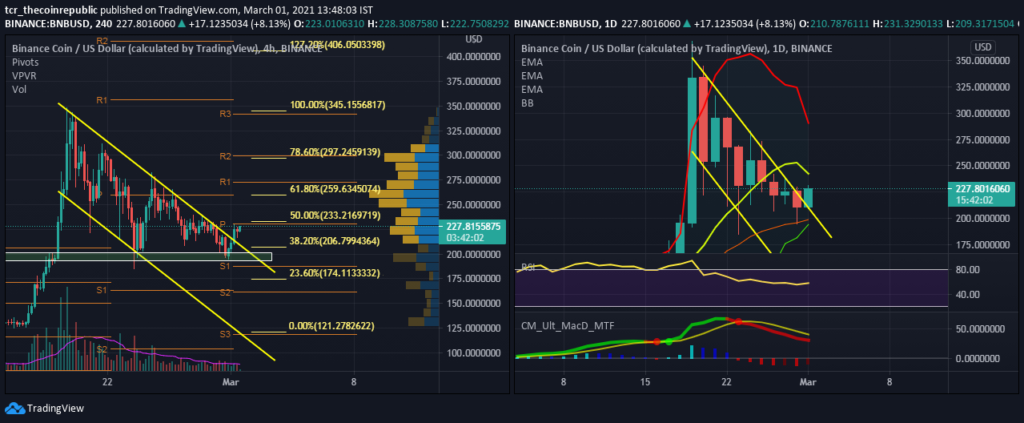Click the 0.00%(121.2782622) Fibonacci label
The image size is (1024, 423).
point(333,325)
